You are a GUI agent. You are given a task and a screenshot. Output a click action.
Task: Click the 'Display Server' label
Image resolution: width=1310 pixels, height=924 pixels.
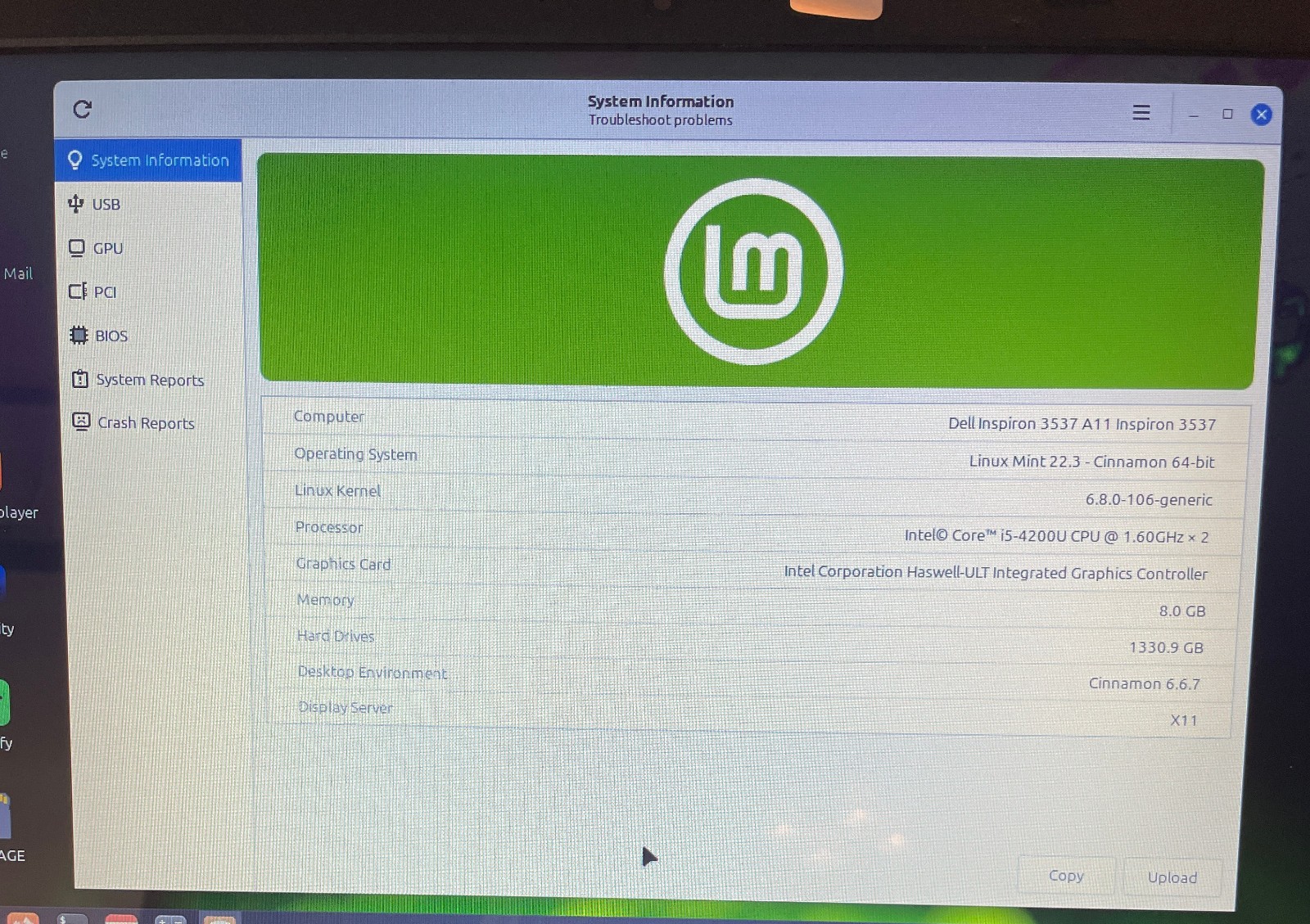click(x=346, y=707)
